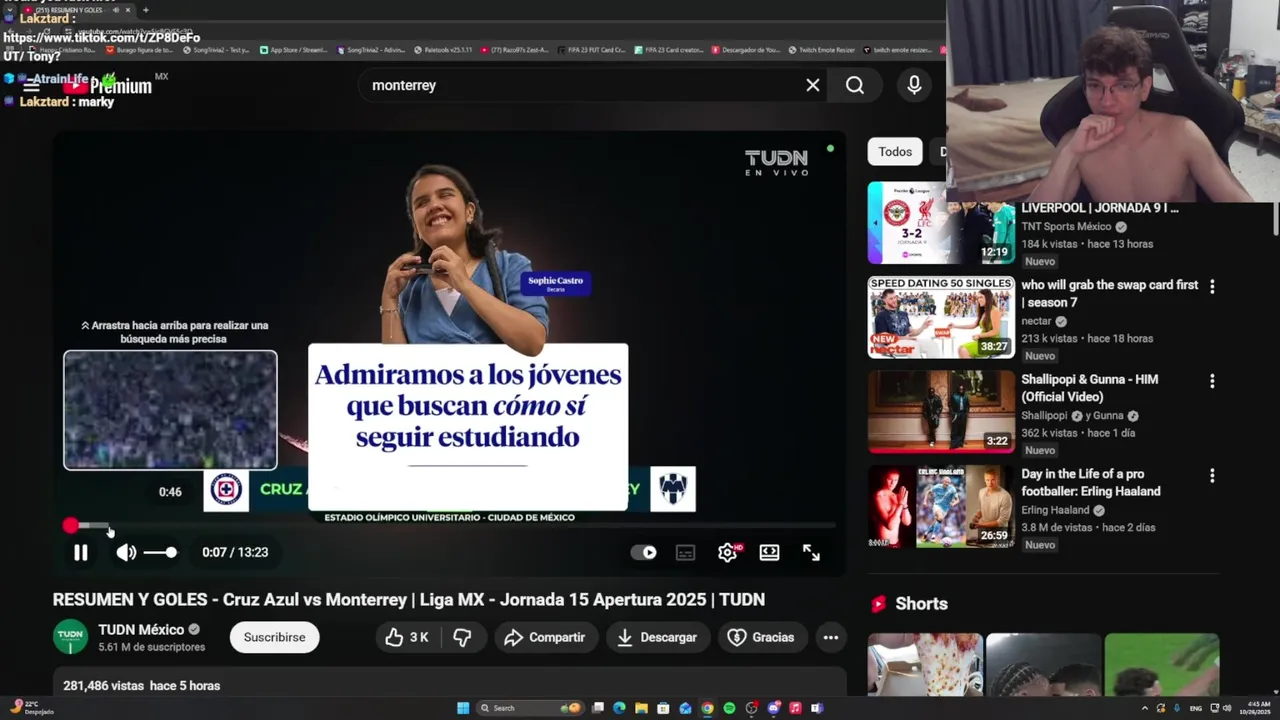
Task: Adjust the volume slider knob
Action: tap(171, 552)
